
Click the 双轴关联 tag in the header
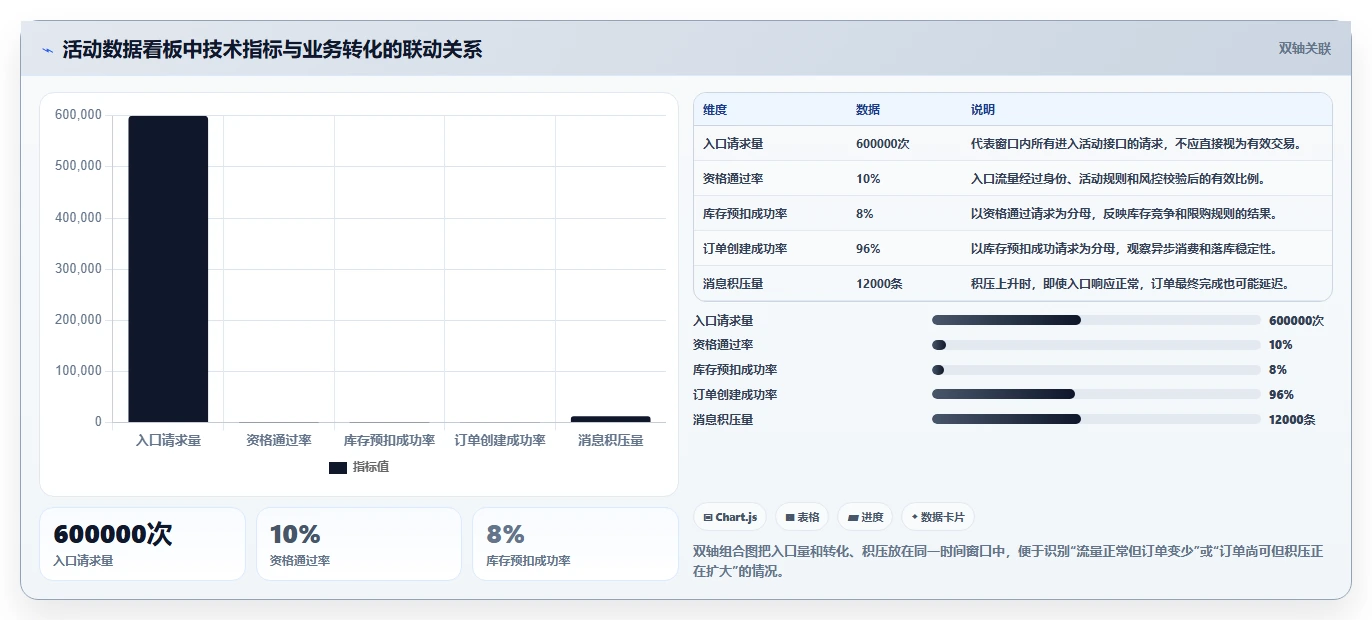pyautogui.click(x=1305, y=48)
